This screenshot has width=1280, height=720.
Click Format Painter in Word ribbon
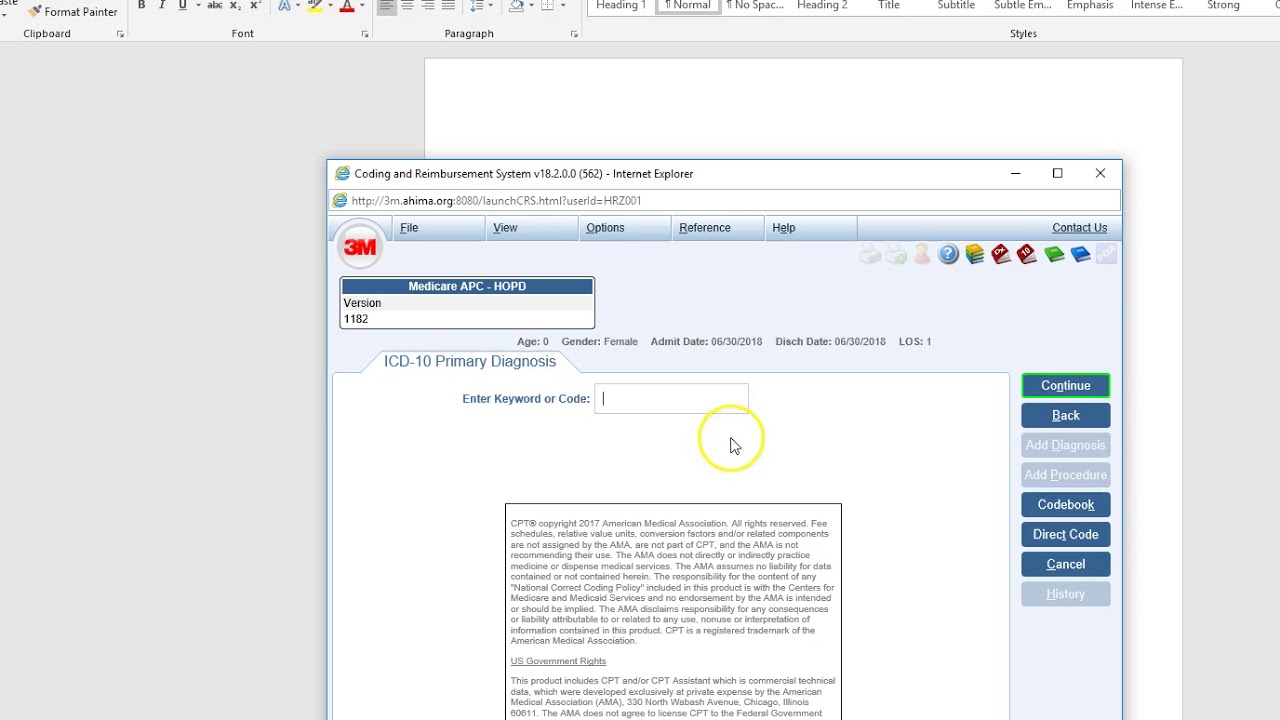click(x=73, y=12)
